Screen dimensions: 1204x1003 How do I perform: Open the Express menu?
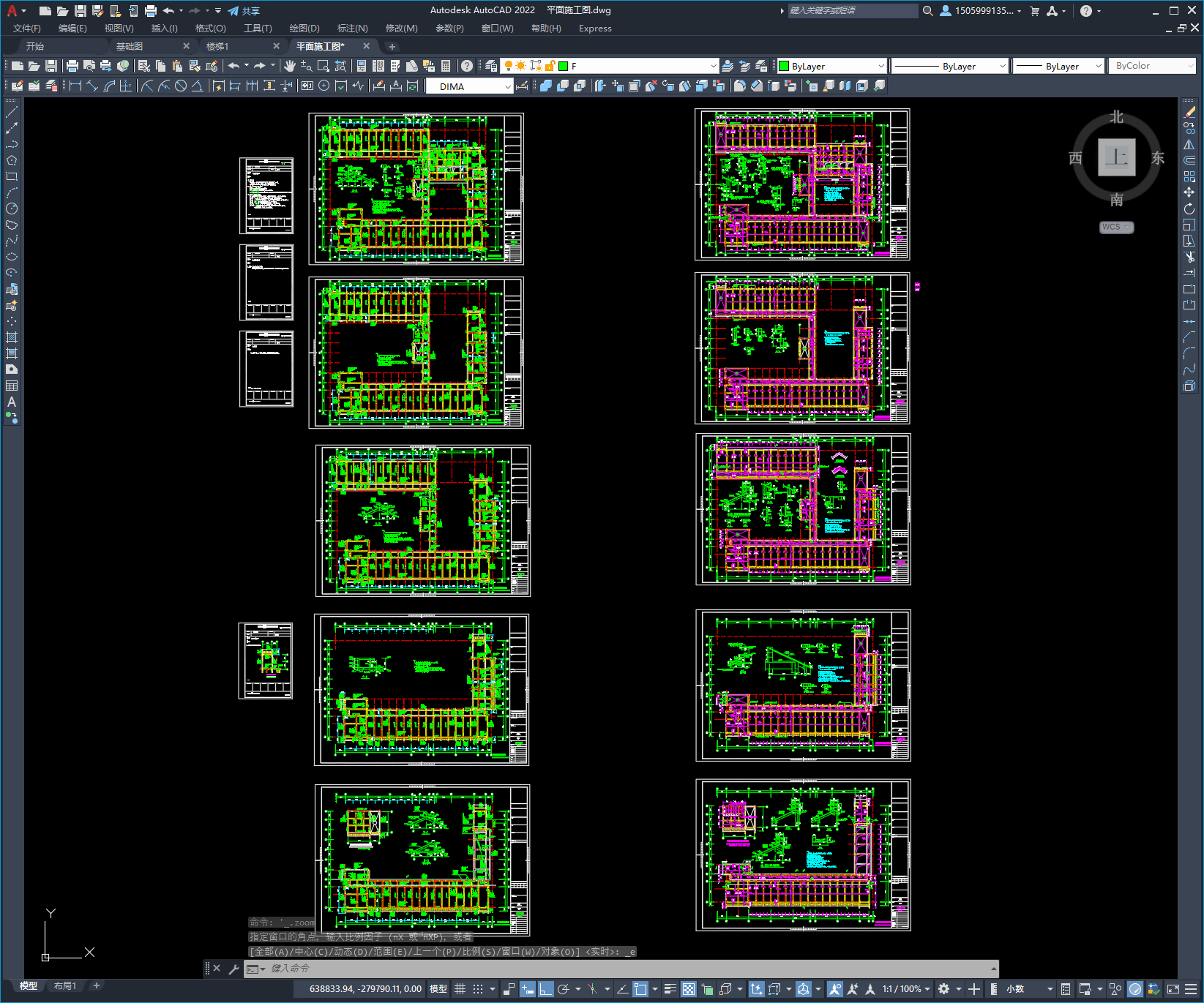(x=595, y=29)
